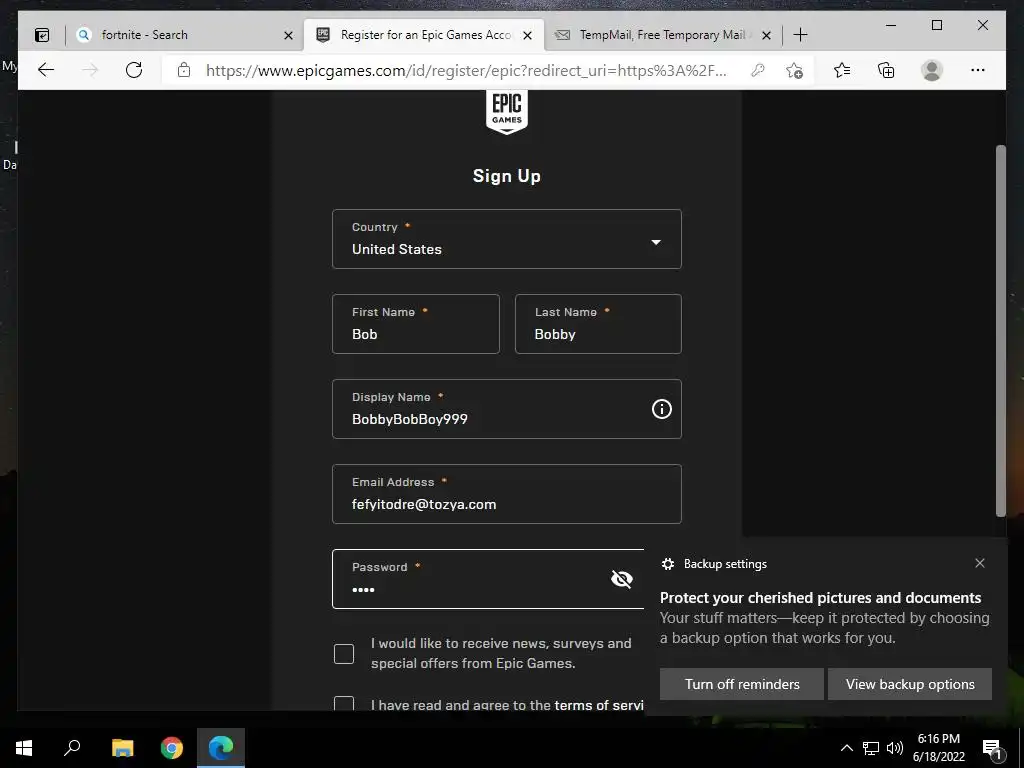The height and width of the screenshot is (768, 1024).
Task: Focus the First Name field
Action: (x=416, y=324)
